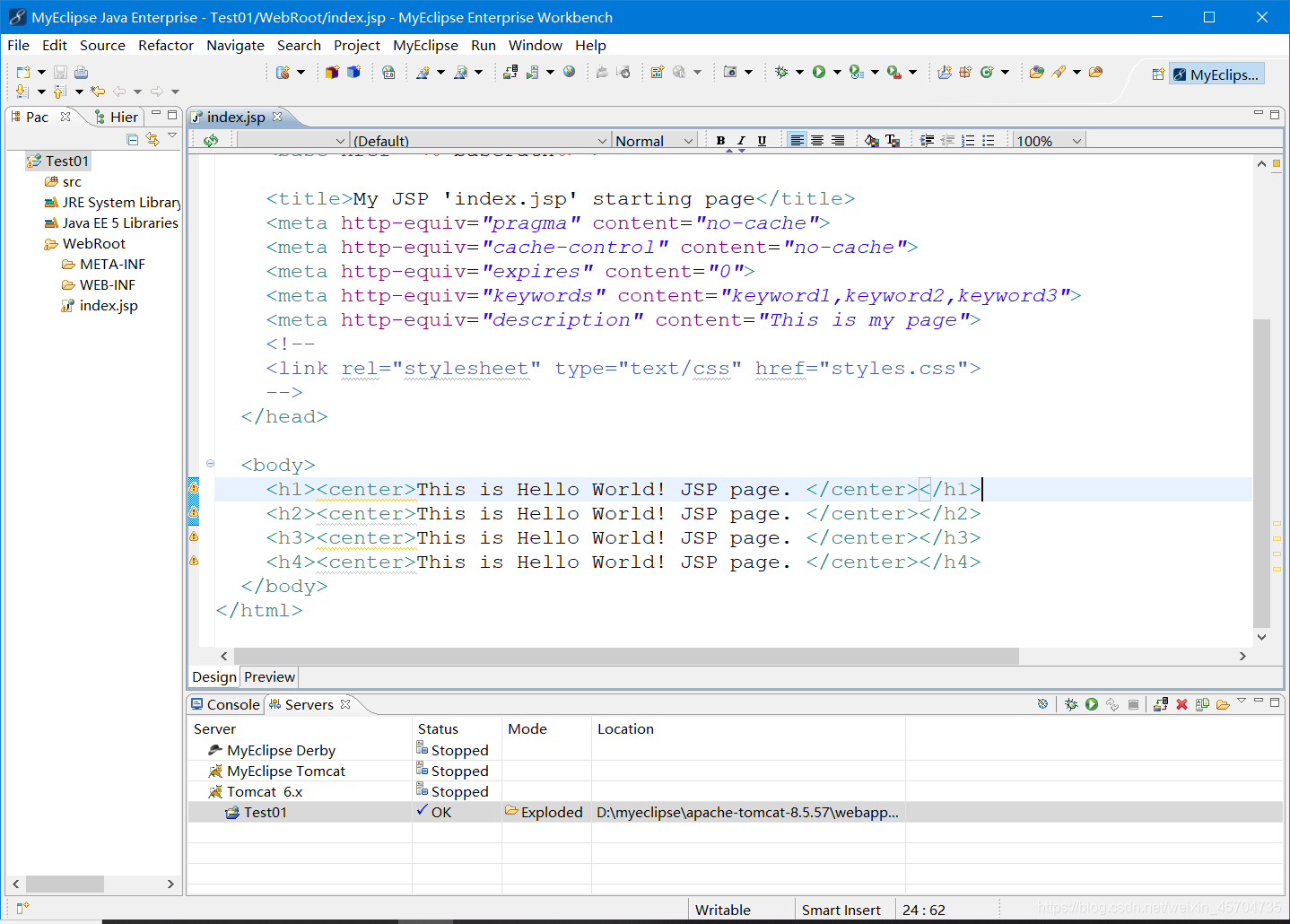Toggle align left

[797, 140]
